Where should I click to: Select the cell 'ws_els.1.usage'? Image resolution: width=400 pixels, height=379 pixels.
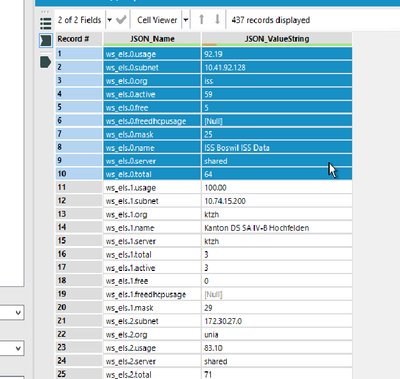152,187
